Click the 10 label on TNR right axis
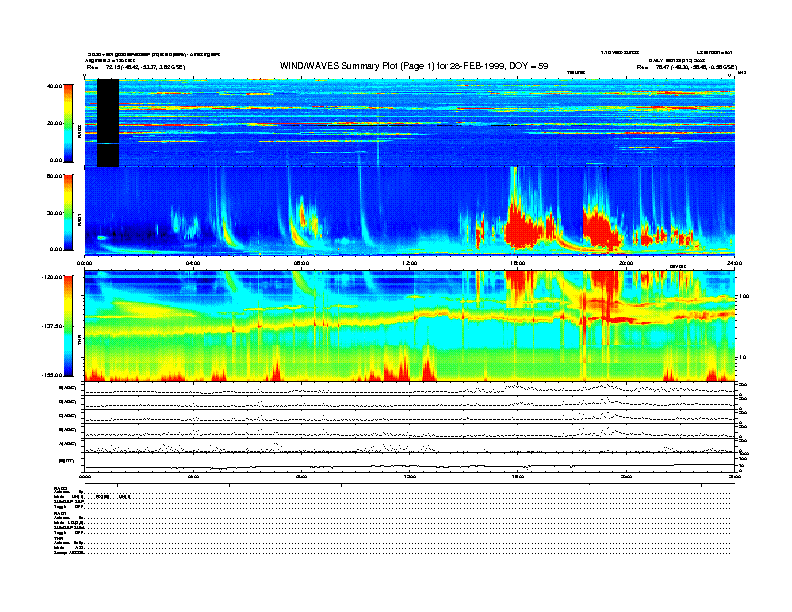The width and height of the screenshot is (792, 612). [745, 357]
